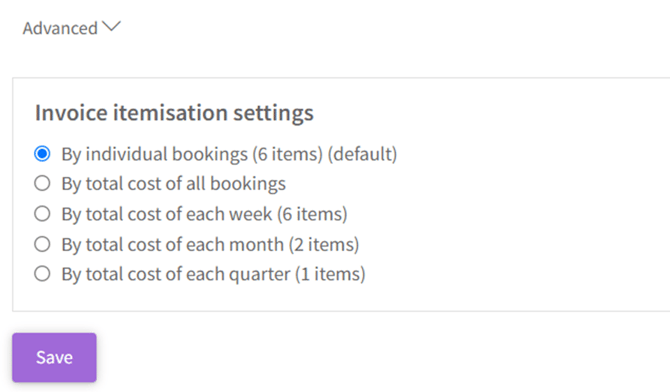
Task: Click '(2 items)' text in monthly option
Action: [324, 245]
